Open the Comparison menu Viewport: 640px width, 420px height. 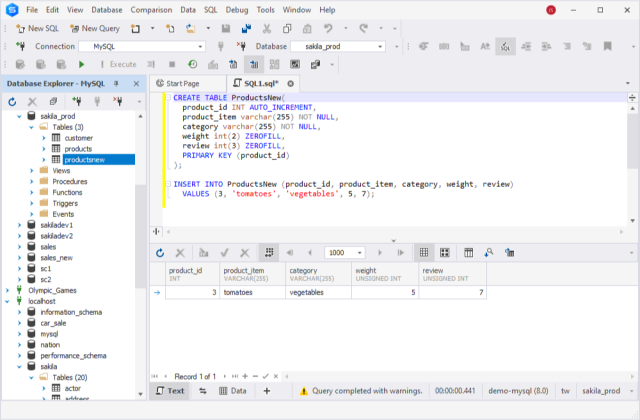pos(151,10)
